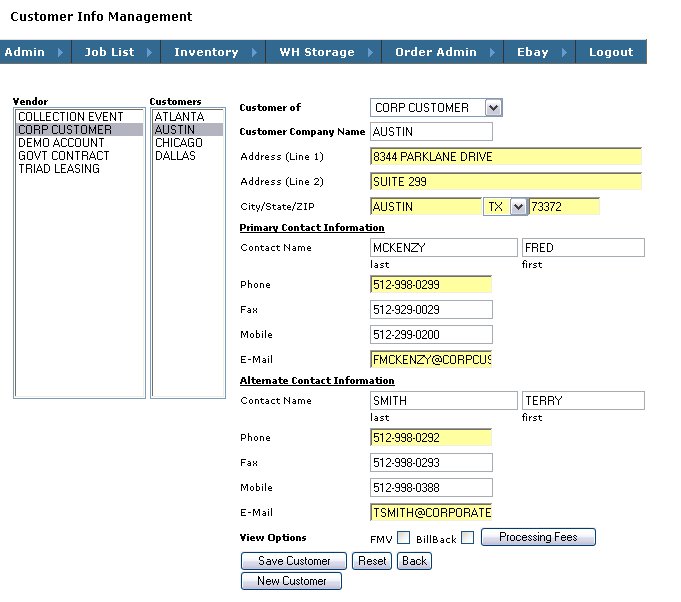Screen dimensions: 681x602
Task: Enable the FMV checkbox
Action: coord(403,538)
